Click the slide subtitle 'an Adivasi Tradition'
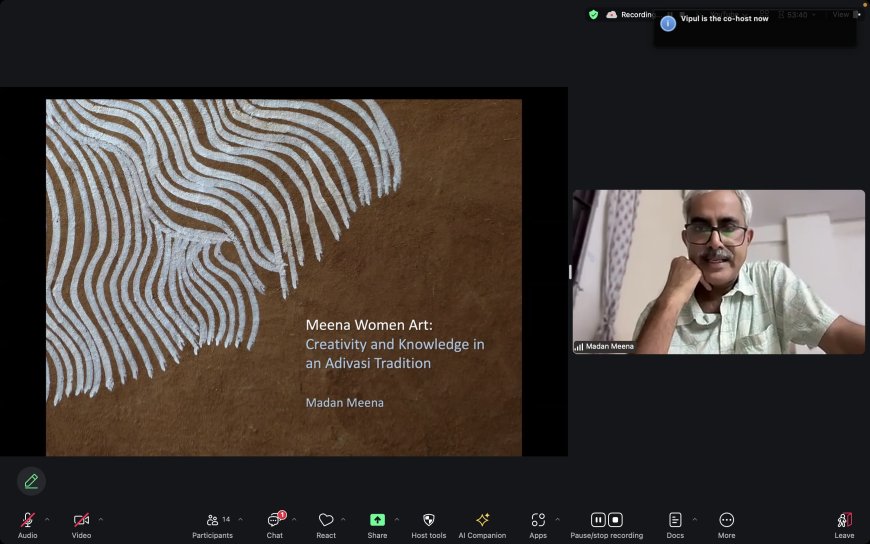 tap(368, 363)
